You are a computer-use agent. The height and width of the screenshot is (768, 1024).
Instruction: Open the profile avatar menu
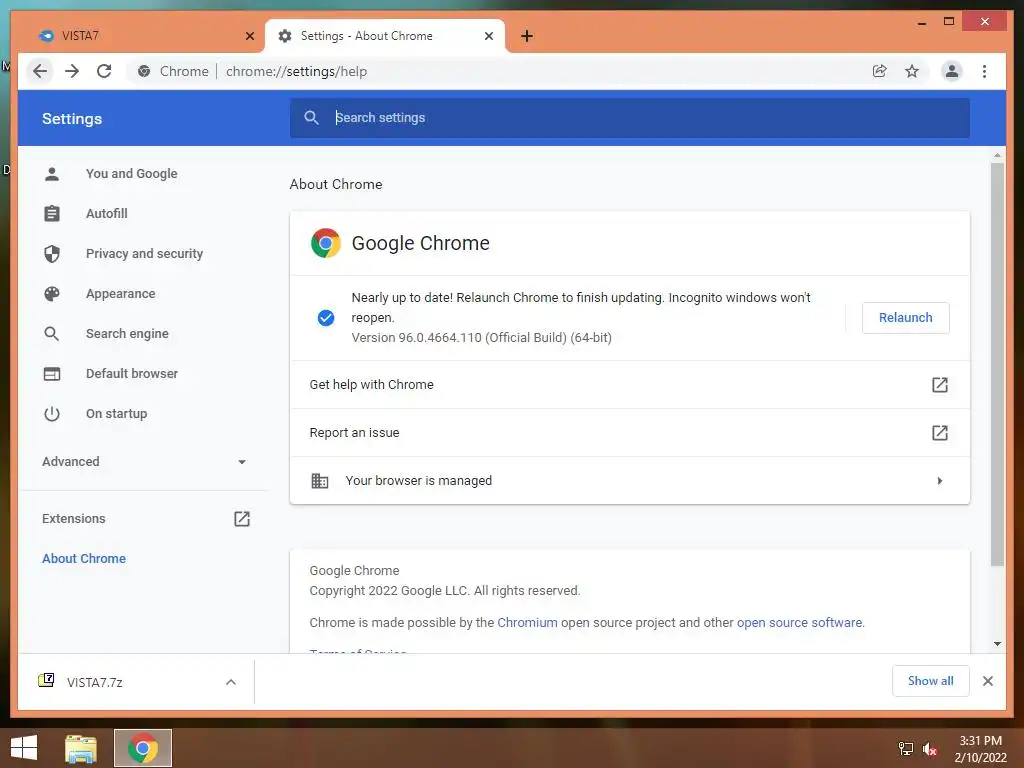coord(952,71)
